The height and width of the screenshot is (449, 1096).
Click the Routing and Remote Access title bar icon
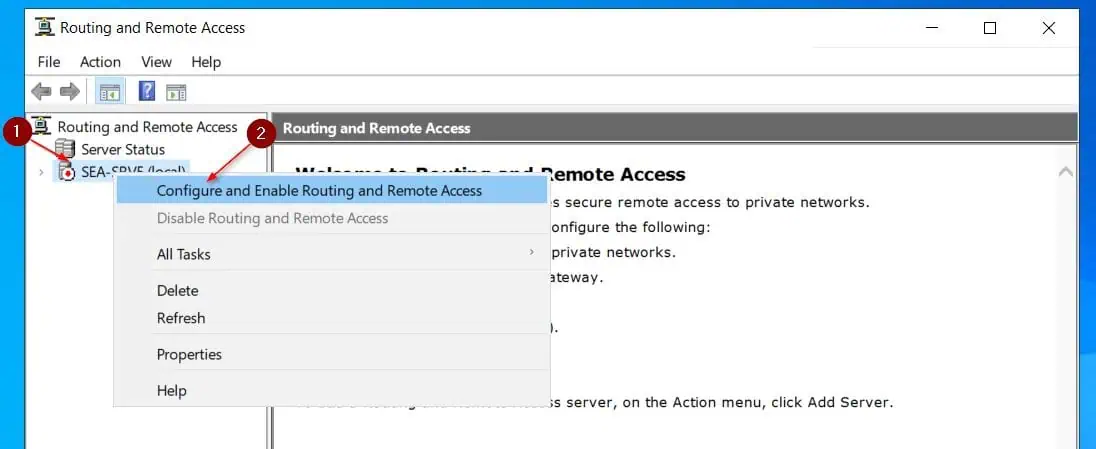tap(45, 27)
